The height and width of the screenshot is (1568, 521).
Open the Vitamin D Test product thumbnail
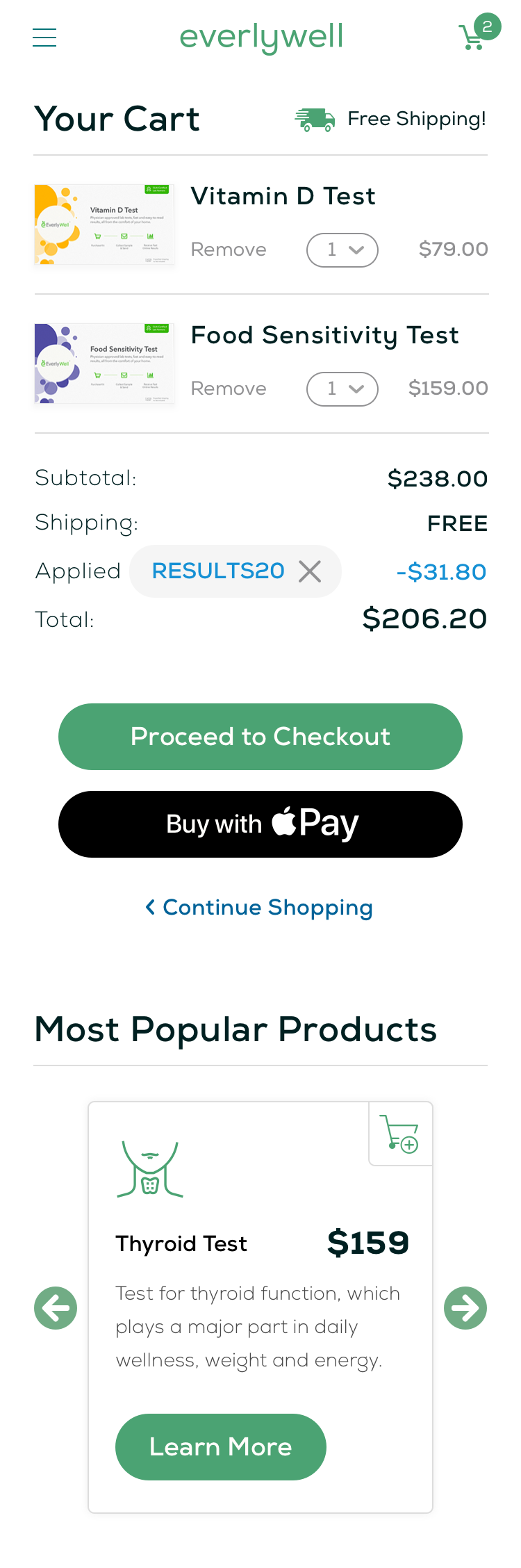click(x=104, y=224)
